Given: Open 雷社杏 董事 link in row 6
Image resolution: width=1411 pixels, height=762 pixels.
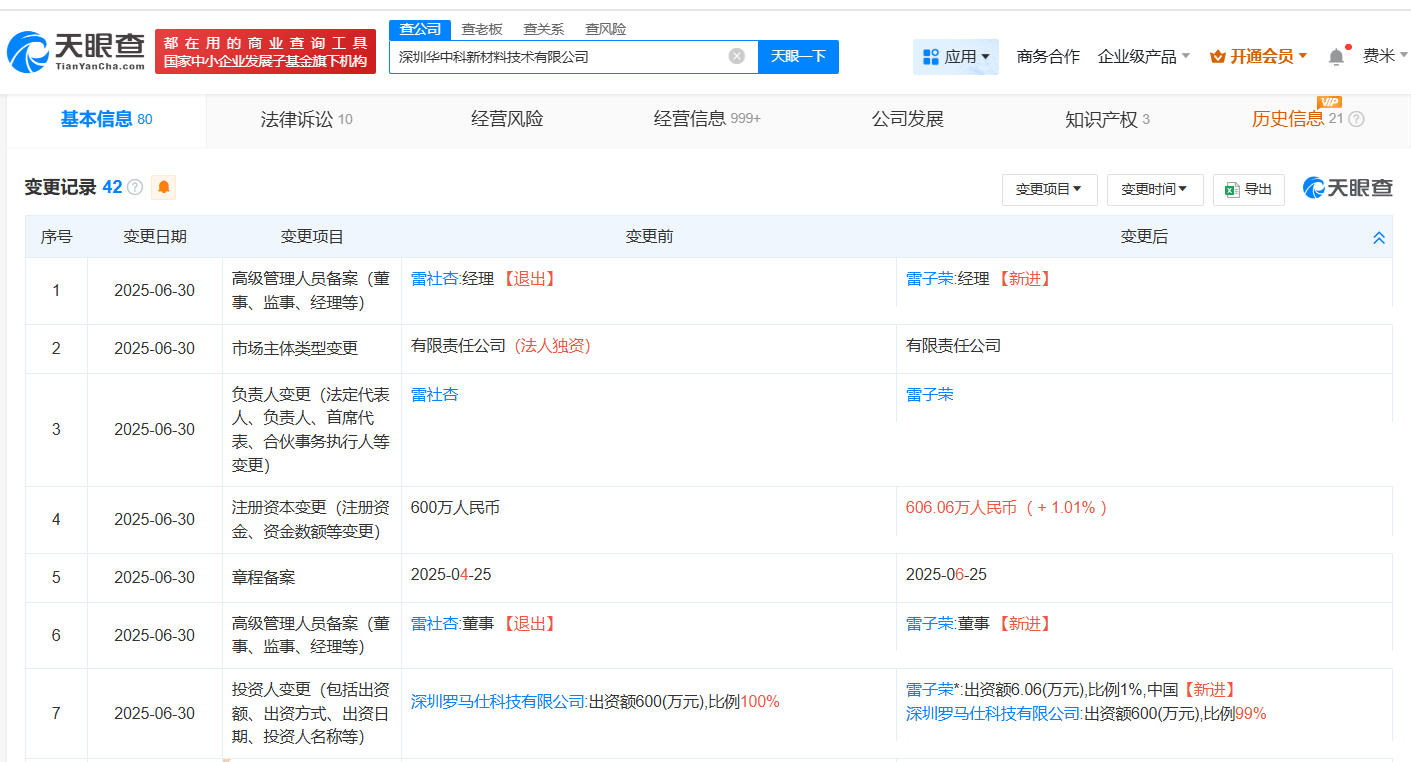Looking at the screenshot, I should pyautogui.click(x=434, y=624).
